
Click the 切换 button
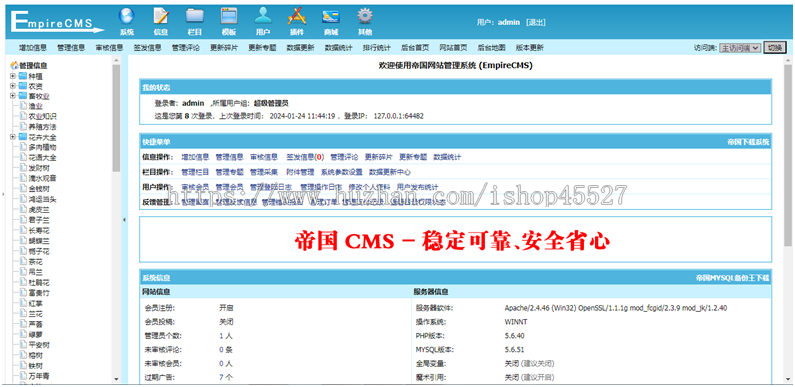click(775, 48)
